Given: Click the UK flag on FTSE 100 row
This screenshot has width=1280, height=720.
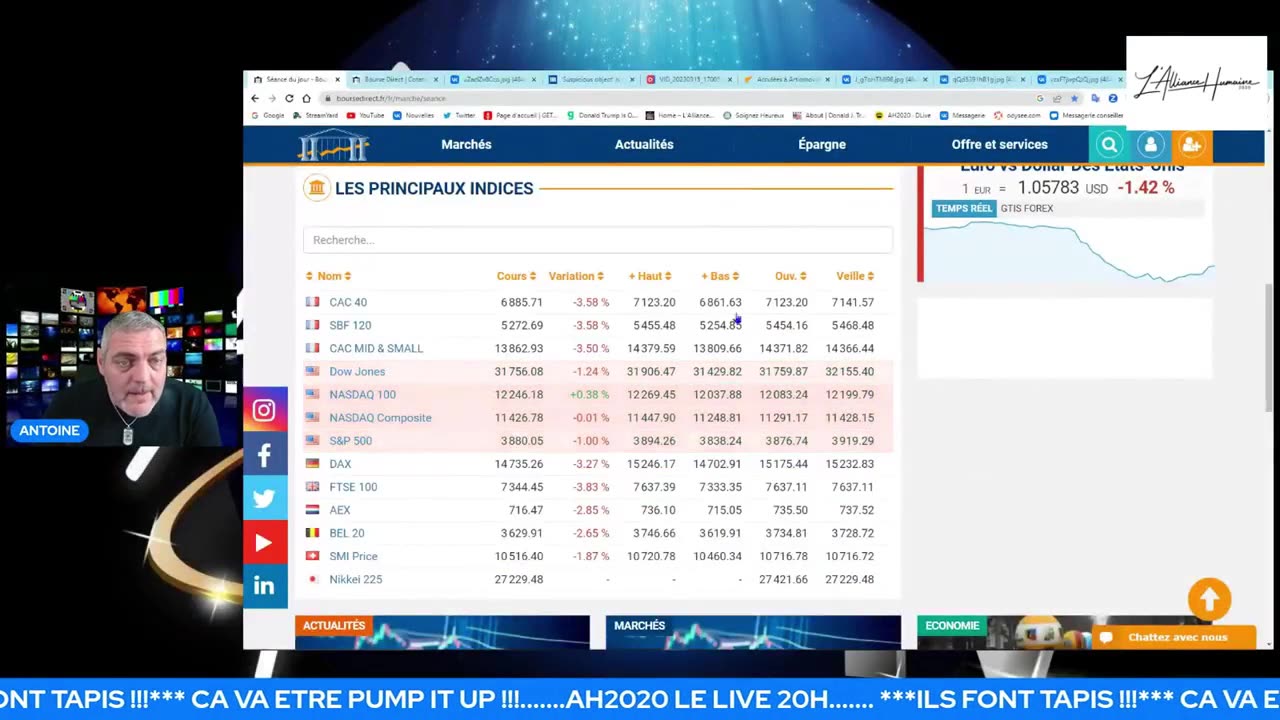Looking at the screenshot, I should pos(312,487).
